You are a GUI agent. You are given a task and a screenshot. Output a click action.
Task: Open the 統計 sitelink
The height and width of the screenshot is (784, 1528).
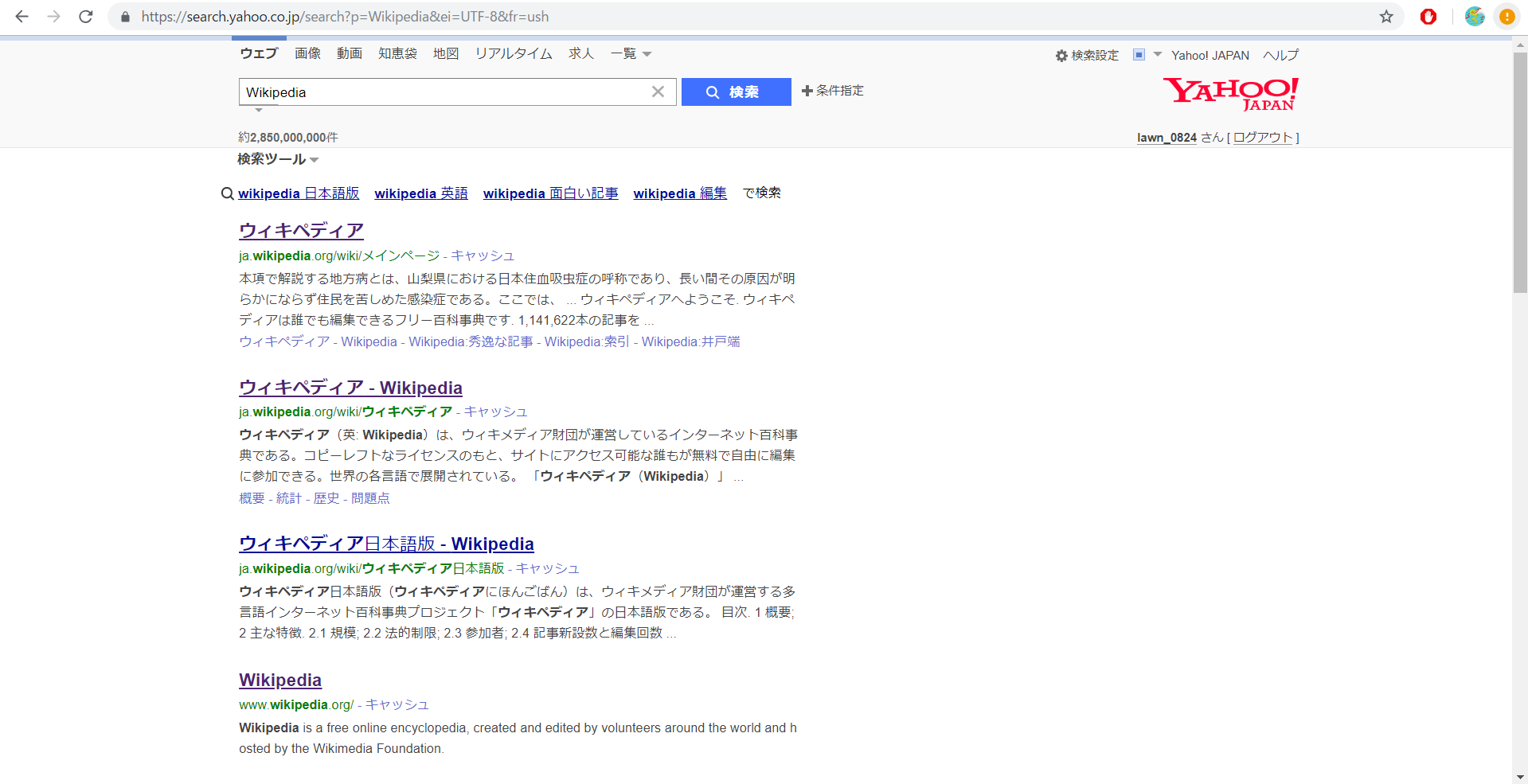289,498
